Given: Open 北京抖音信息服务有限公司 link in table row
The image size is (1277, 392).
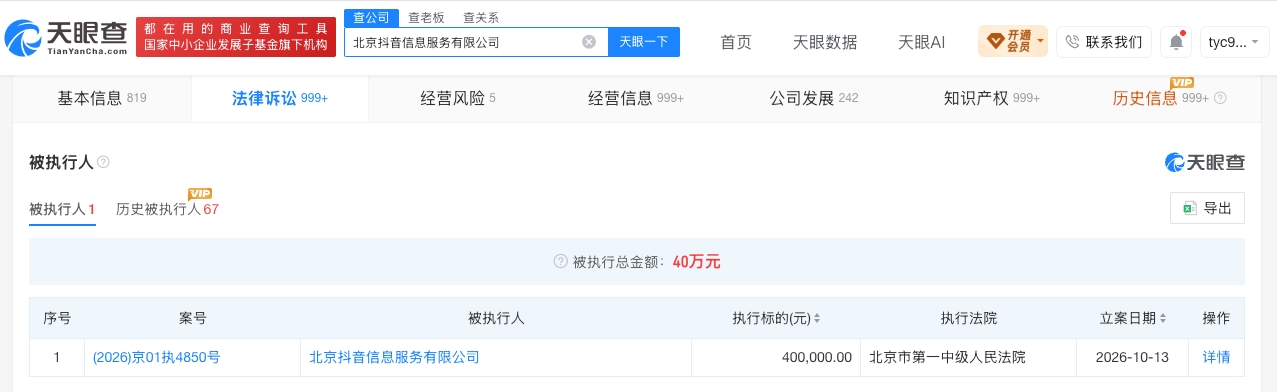Looking at the screenshot, I should [x=395, y=356].
